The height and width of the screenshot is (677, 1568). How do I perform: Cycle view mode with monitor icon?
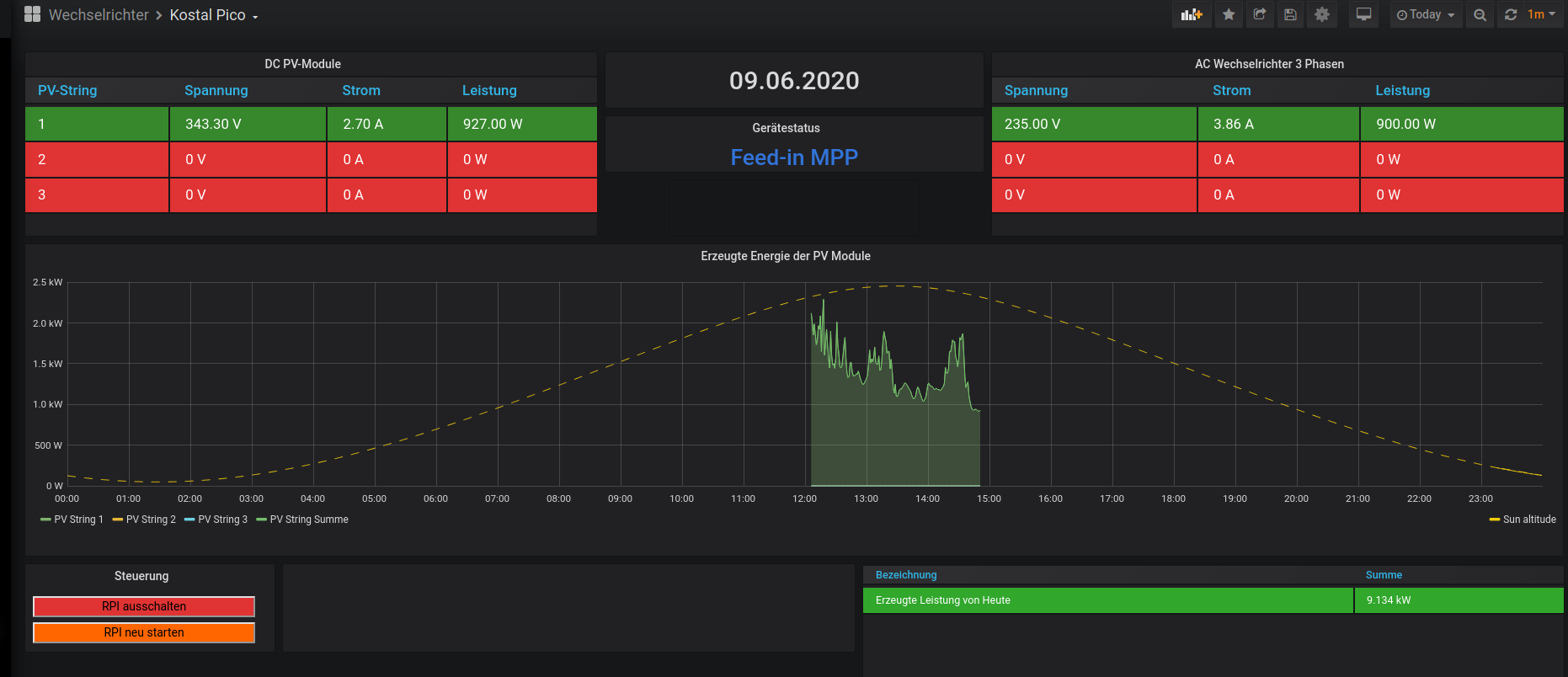click(1363, 14)
